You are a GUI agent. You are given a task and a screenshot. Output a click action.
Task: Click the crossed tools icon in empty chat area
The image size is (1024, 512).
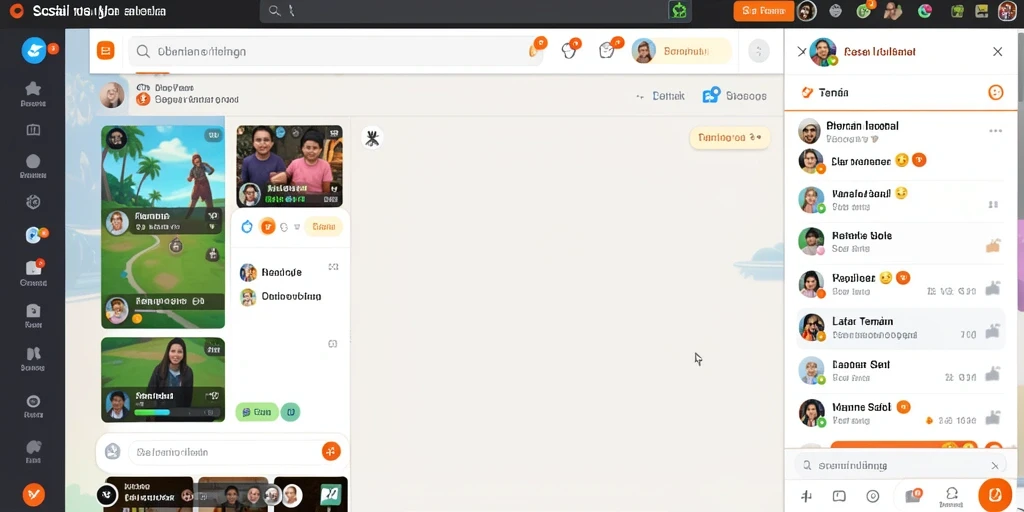click(372, 138)
